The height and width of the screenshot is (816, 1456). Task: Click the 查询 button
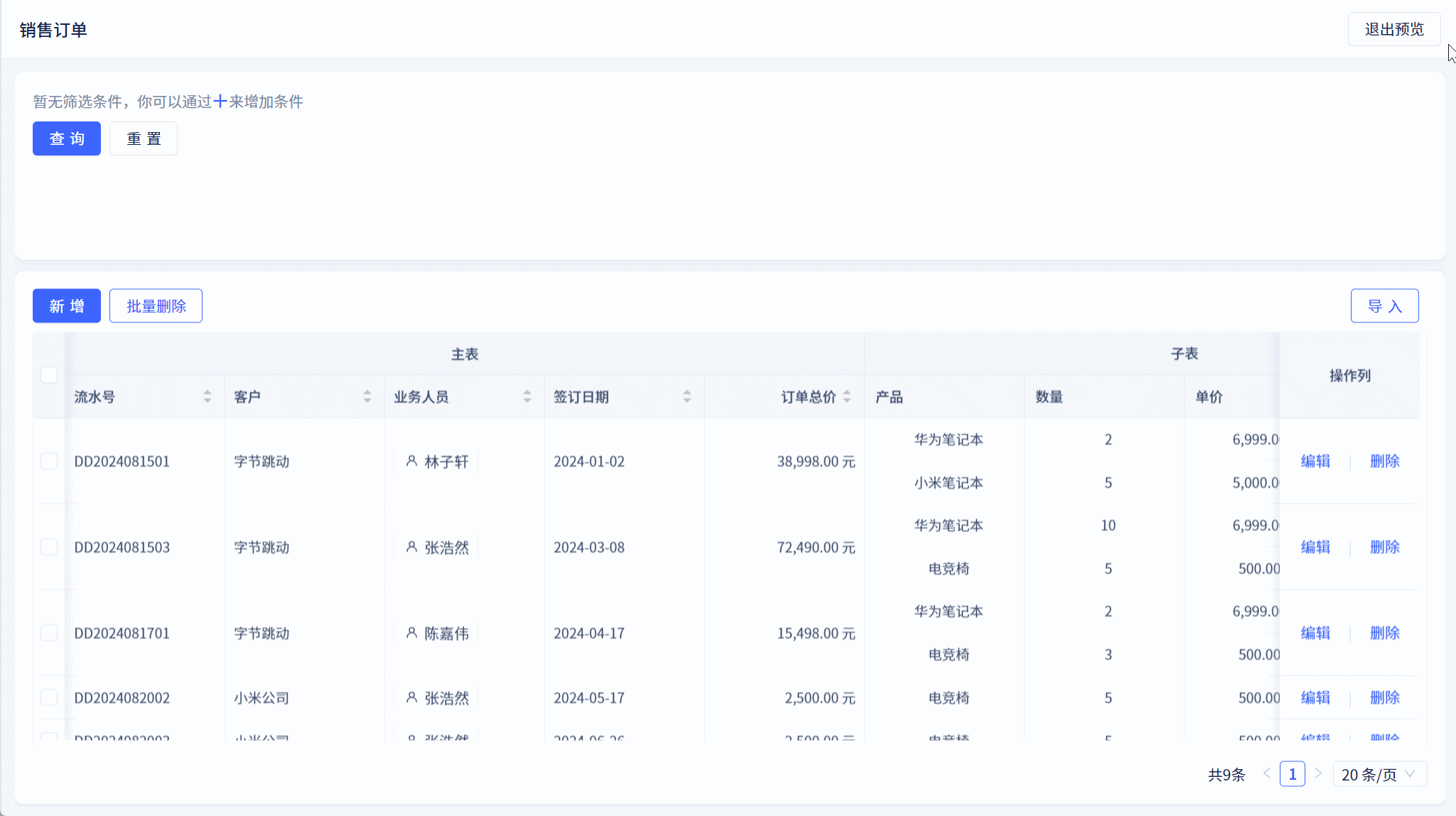pos(67,138)
